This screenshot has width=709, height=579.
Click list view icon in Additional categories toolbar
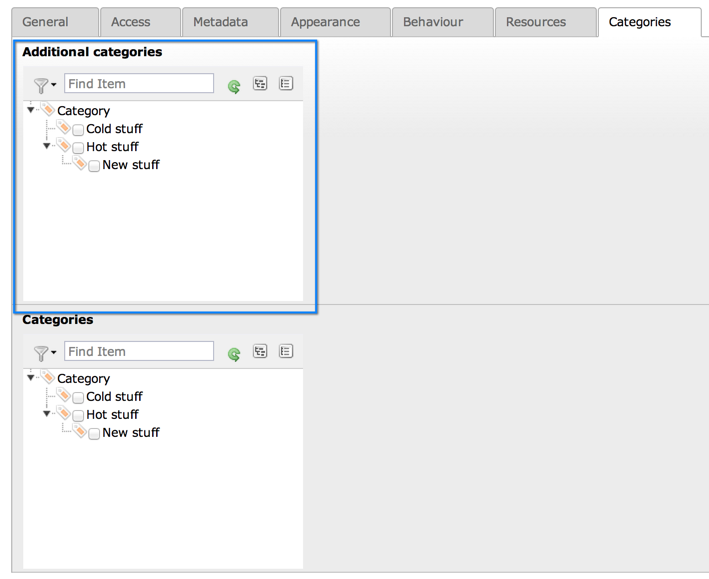tap(286, 84)
